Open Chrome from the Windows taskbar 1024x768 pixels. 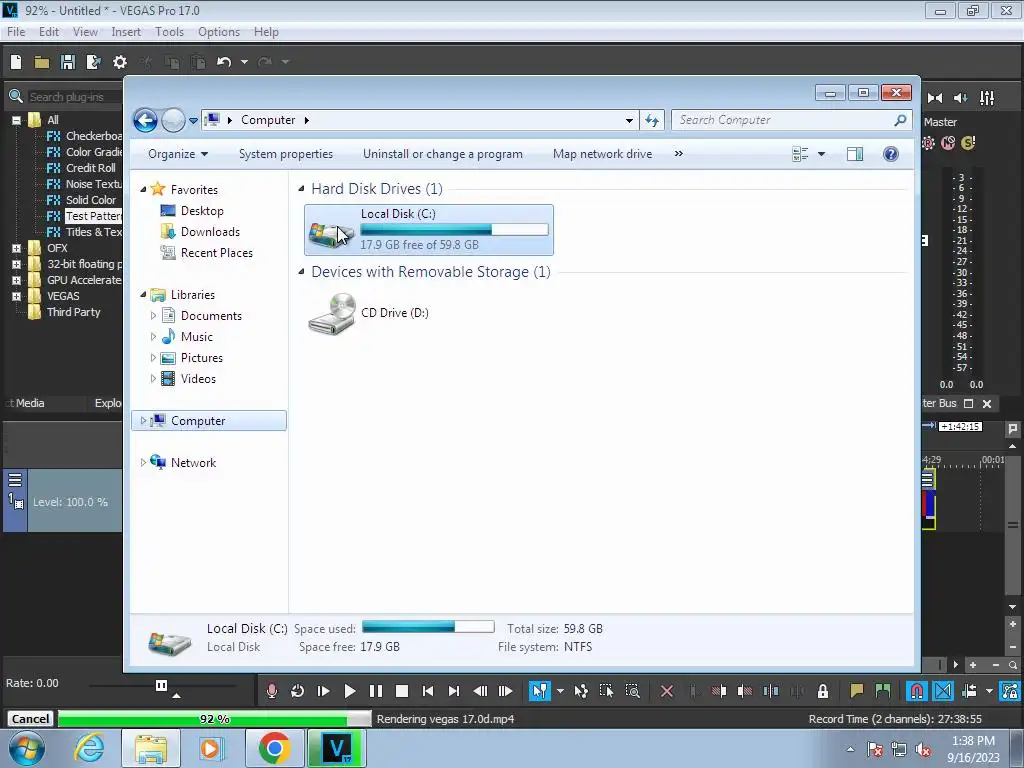(274, 748)
